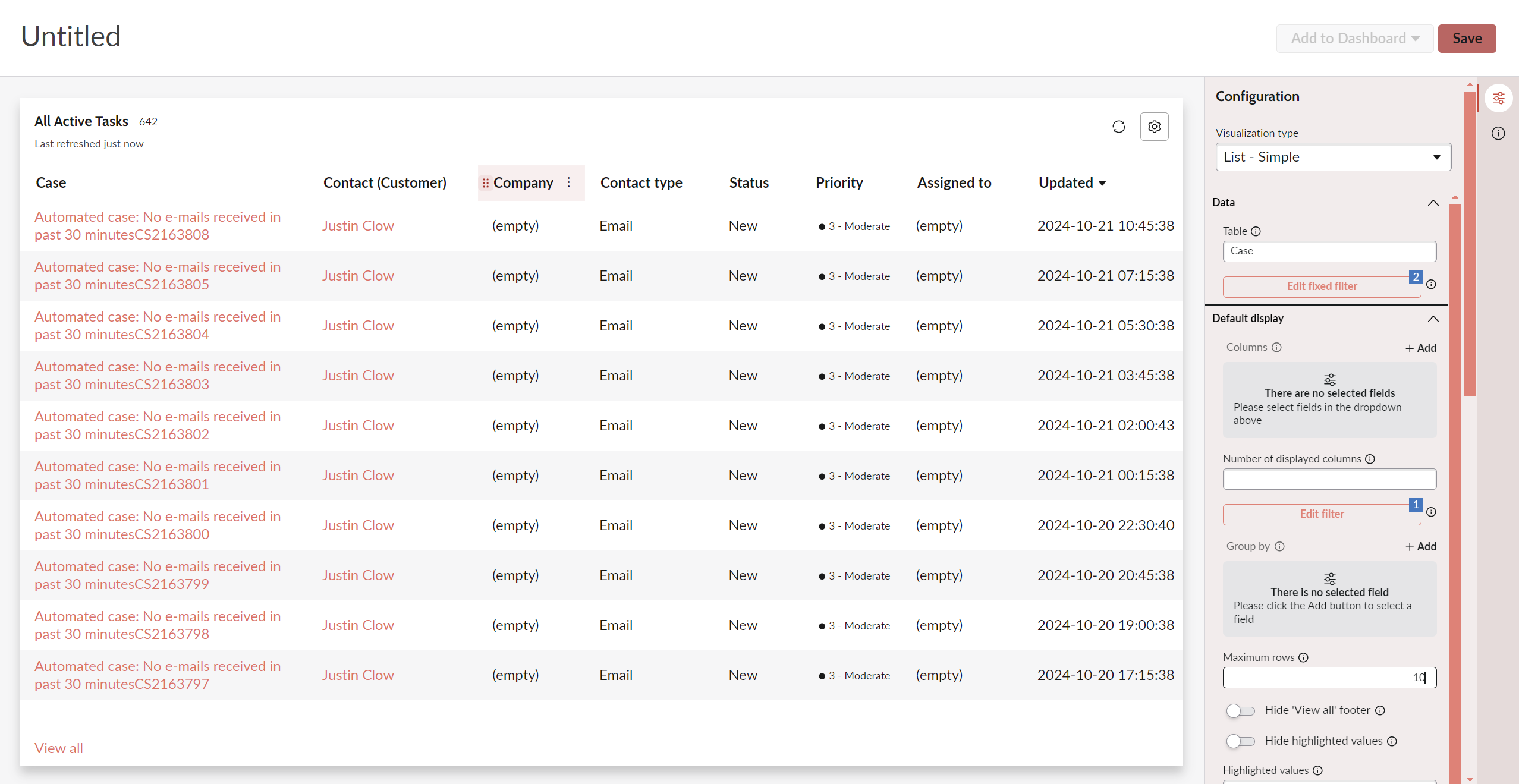Click the Edit fixed filter button
The height and width of the screenshot is (784, 1519).
[1321, 286]
